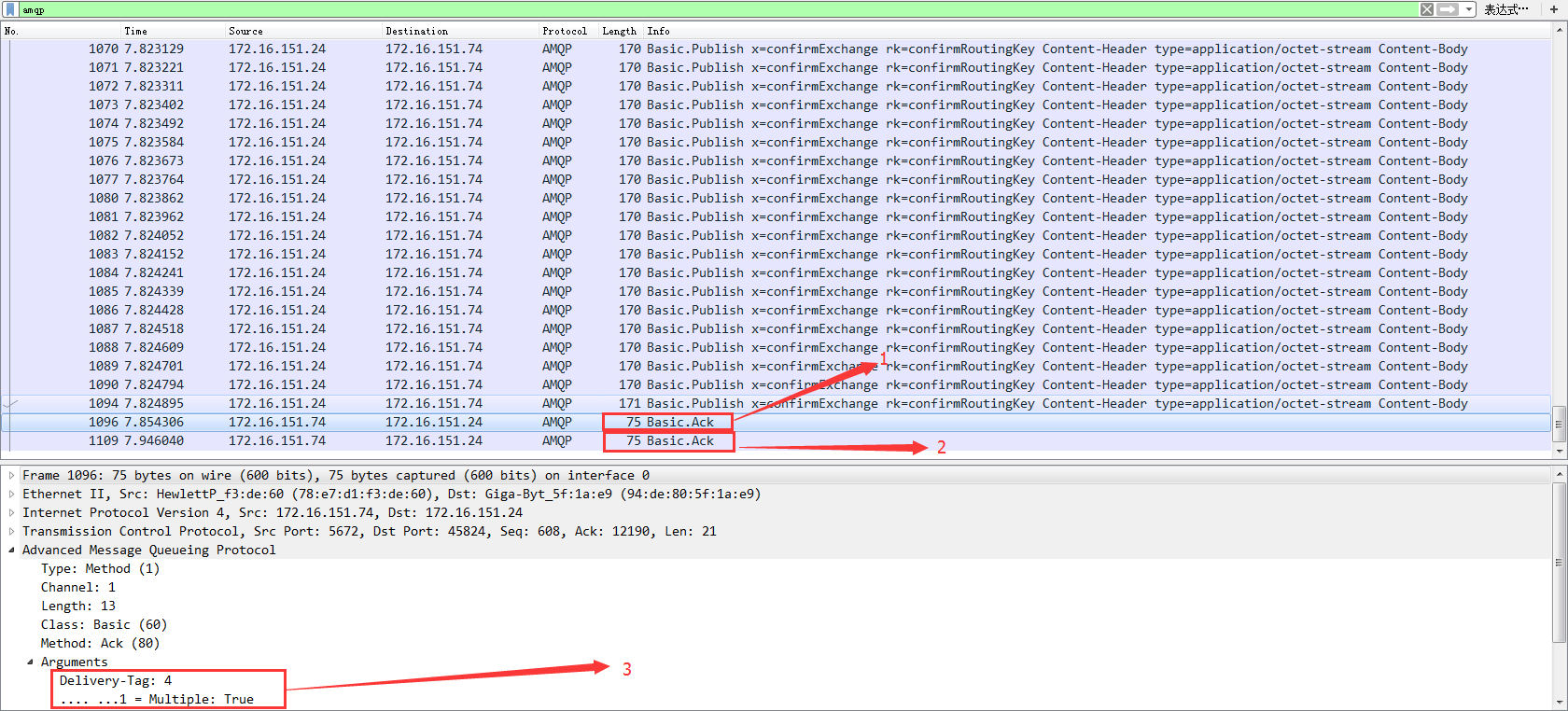Add a filter button with plus icon
1568x711 pixels.
click(x=1554, y=9)
